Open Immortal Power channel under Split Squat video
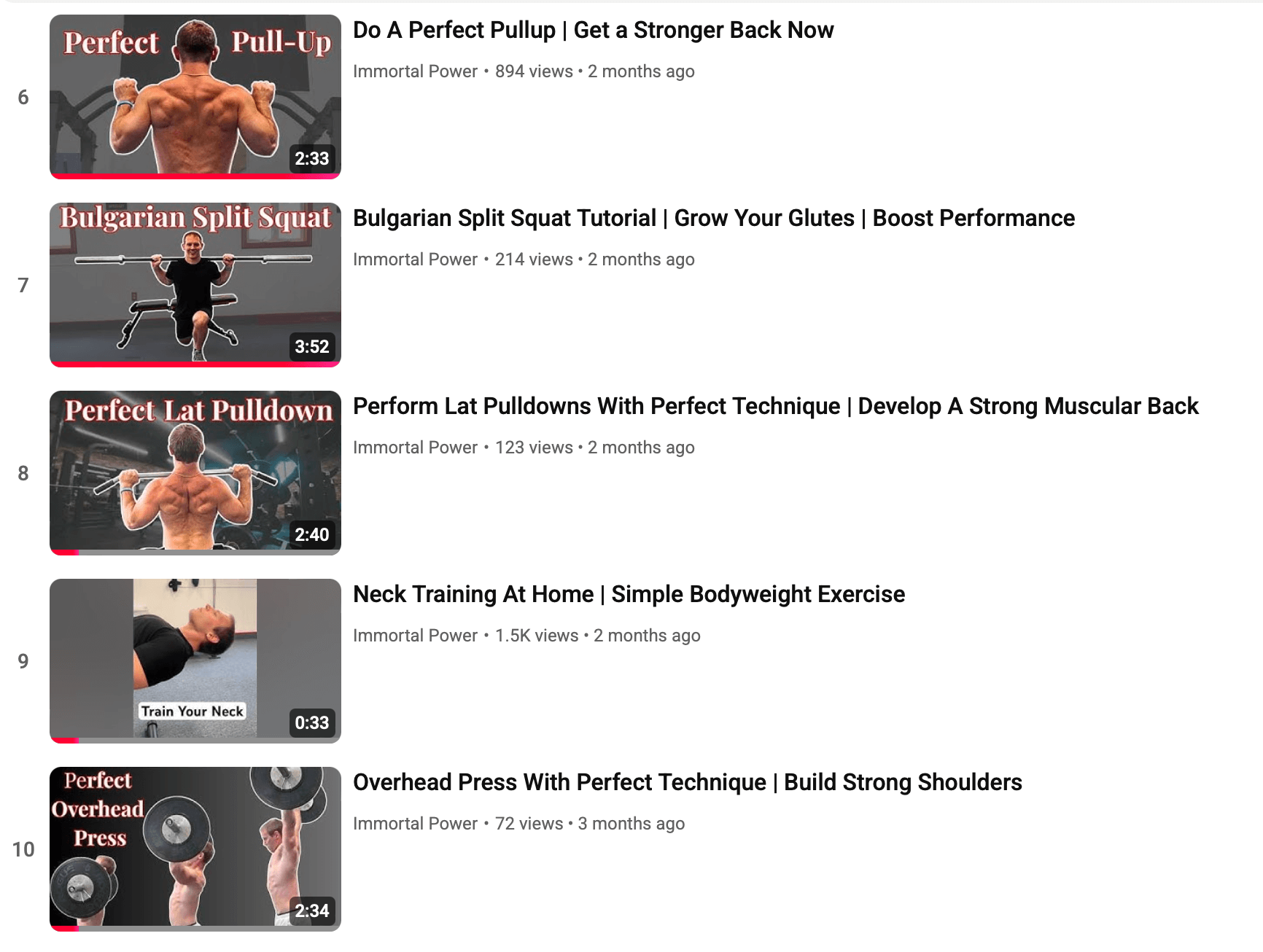Image resolution: width=1263 pixels, height=952 pixels. [415, 260]
